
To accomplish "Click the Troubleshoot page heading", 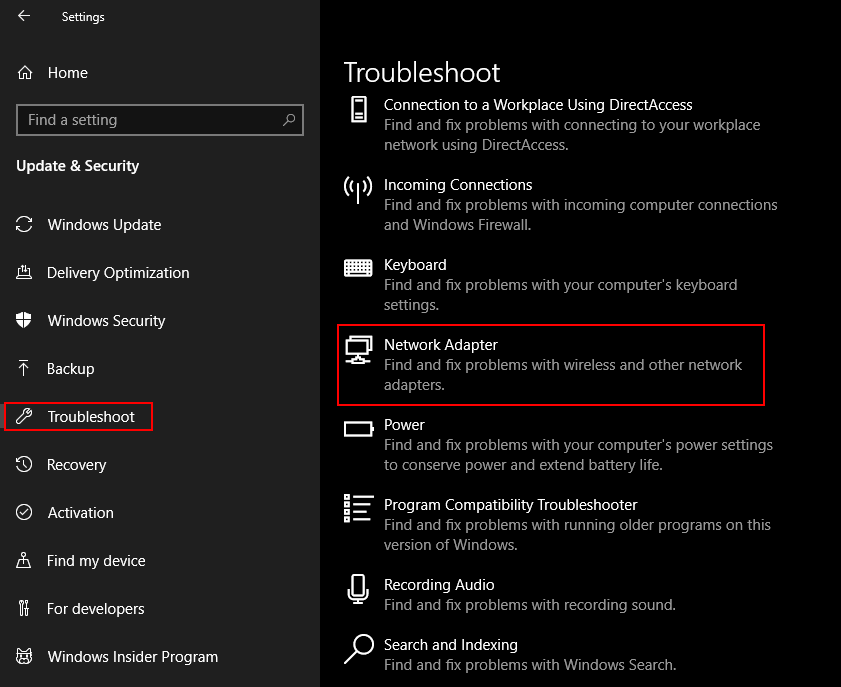I will pyautogui.click(x=422, y=73).
